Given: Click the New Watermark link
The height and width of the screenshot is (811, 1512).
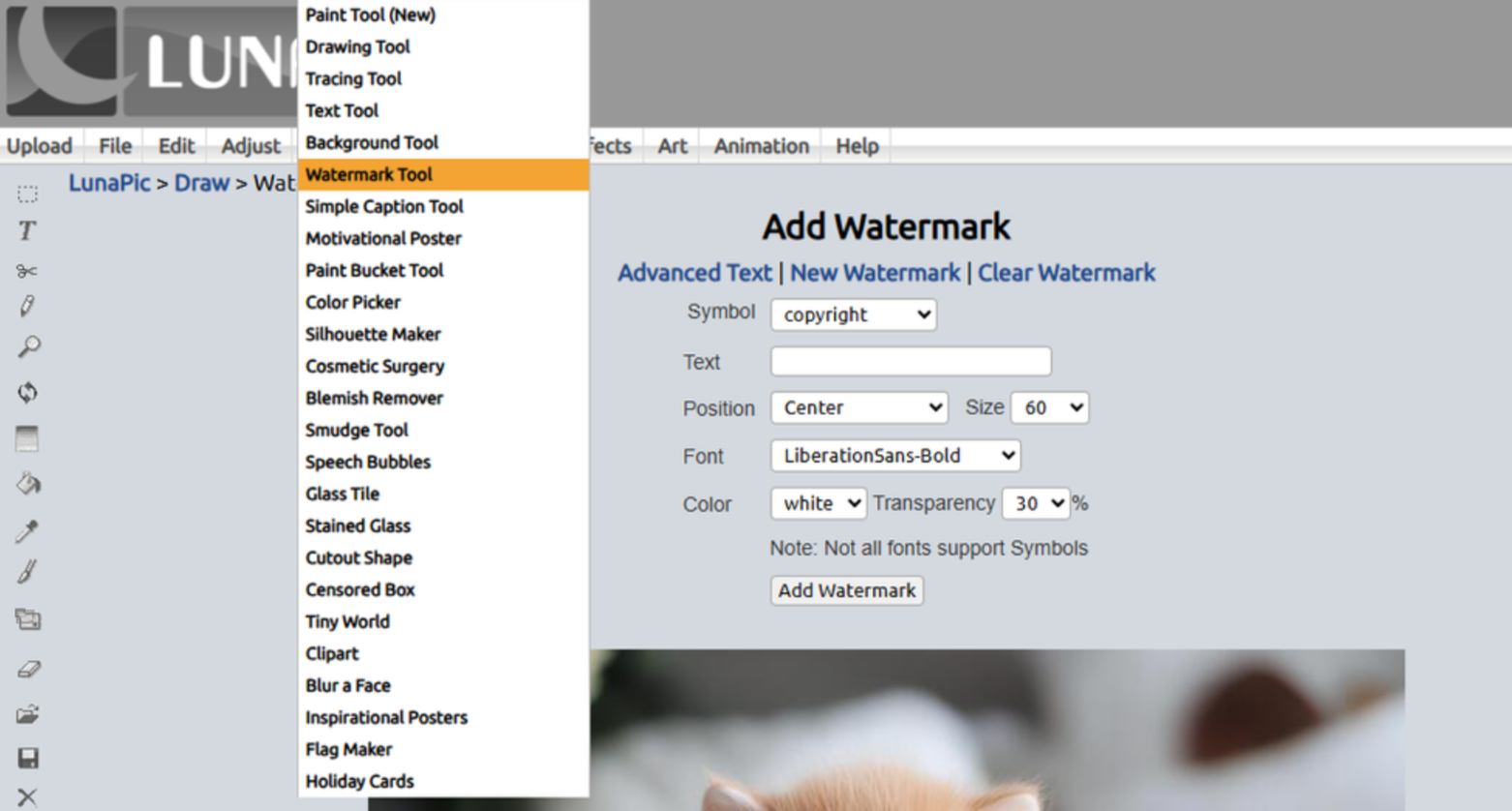Looking at the screenshot, I should [875, 273].
